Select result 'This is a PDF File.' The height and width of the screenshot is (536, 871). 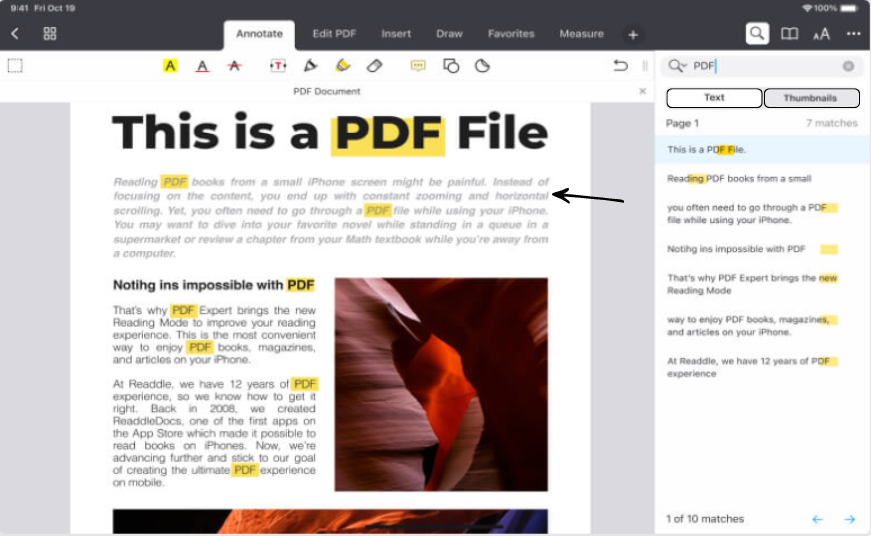coord(762,149)
